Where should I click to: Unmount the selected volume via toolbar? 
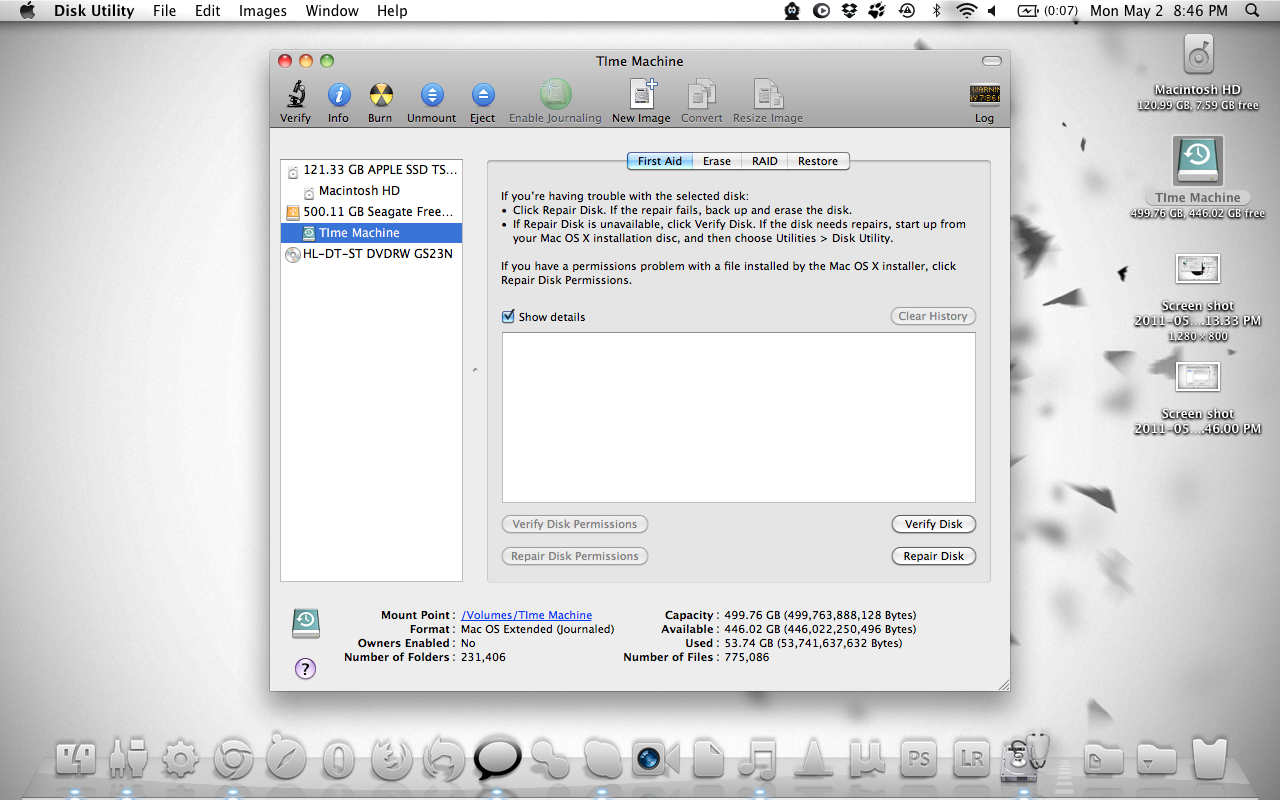[x=431, y=95]
